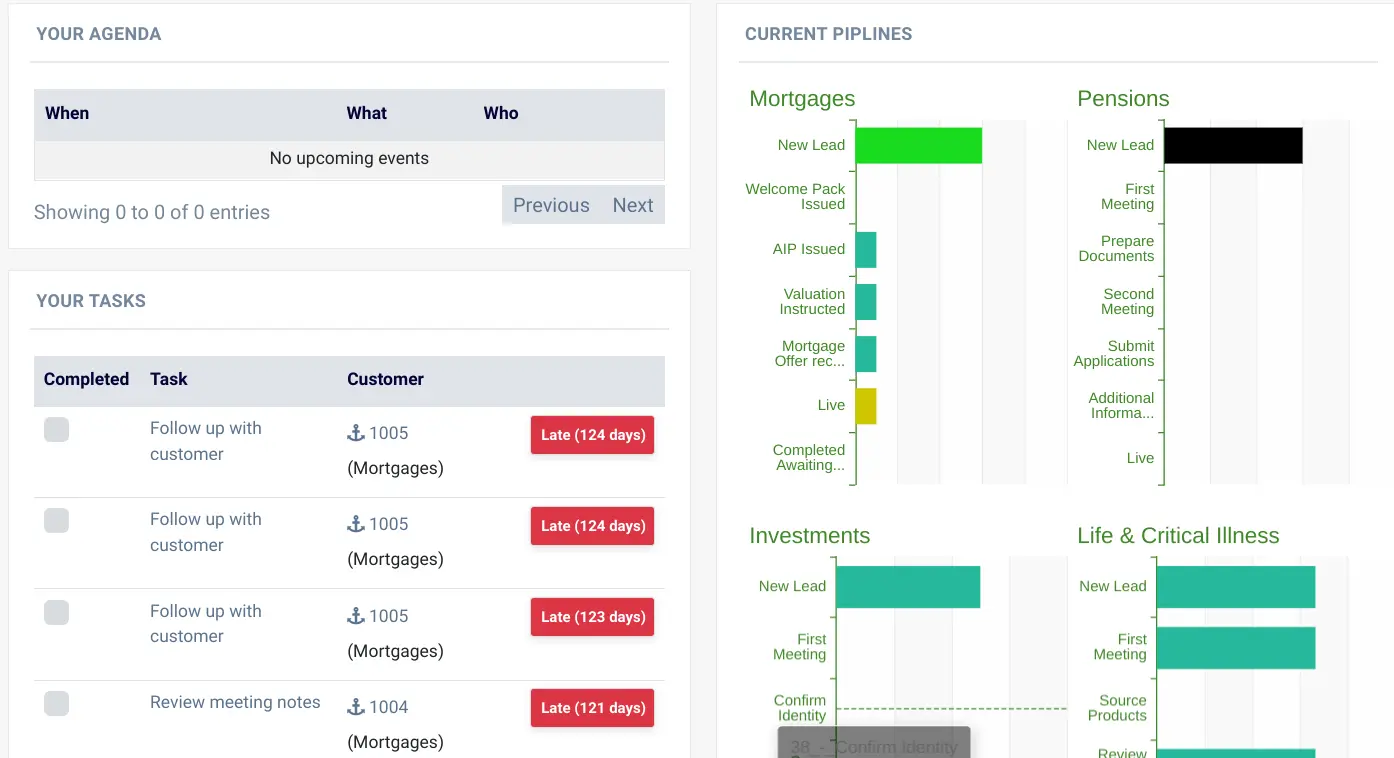Click the black New Lead bar in Pensions chart
This screenshot has width=1394, height=758.
coord(1232,144)
